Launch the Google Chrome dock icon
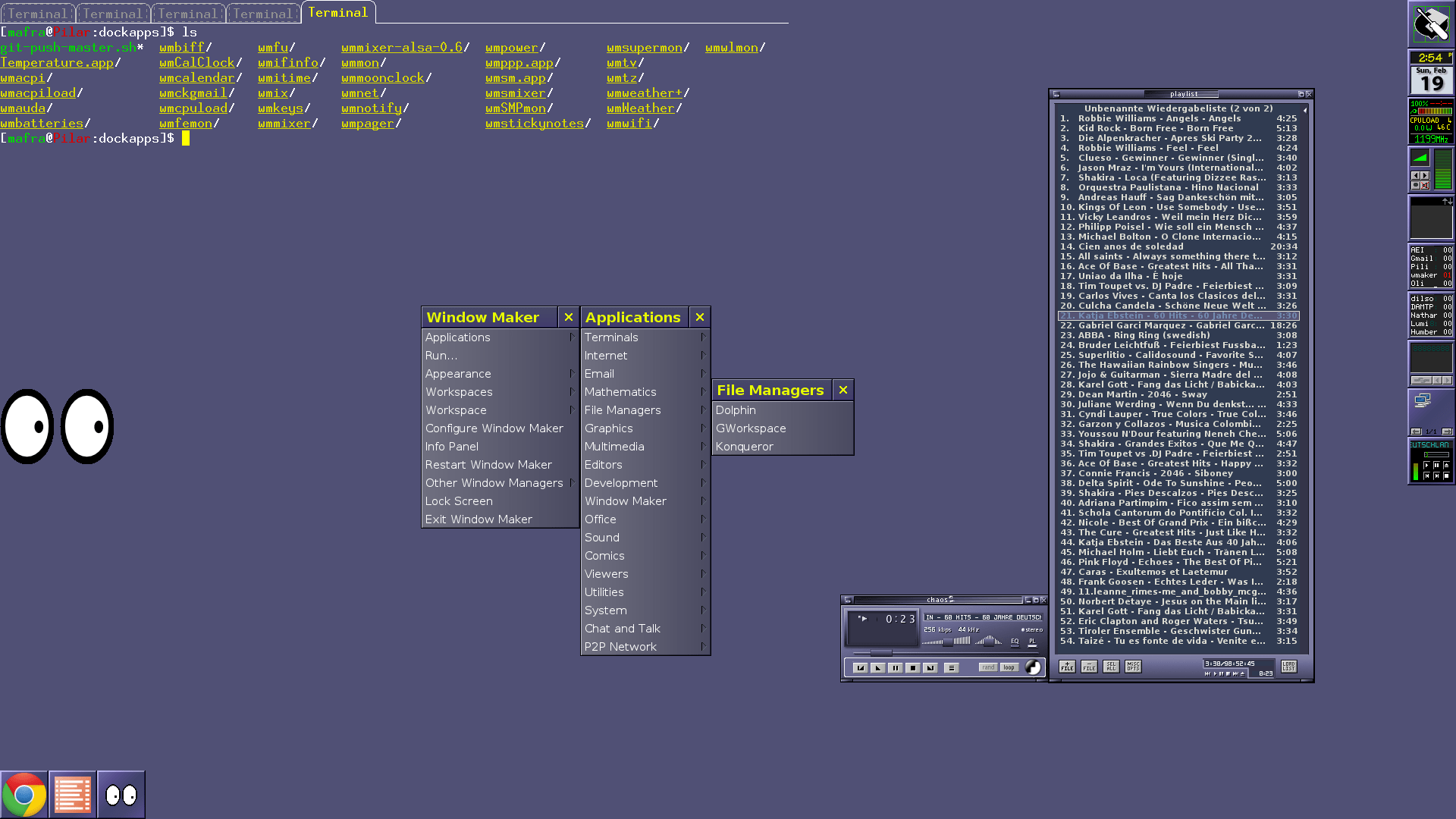 tap(24, 795)
